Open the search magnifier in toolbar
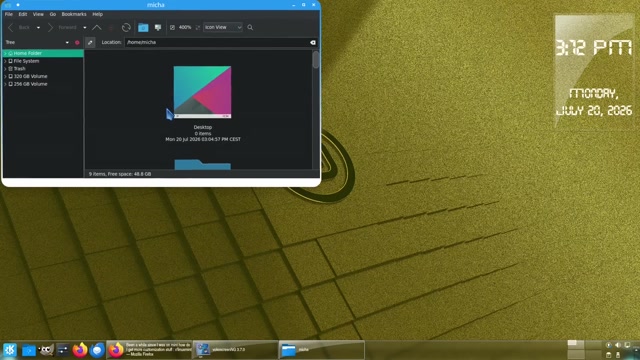This screenshot has width=640, height=360. 250,27
